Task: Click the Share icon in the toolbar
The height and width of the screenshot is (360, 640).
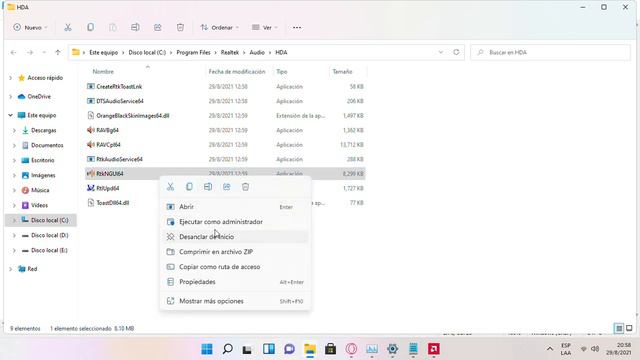Action: (x=158, y=27)
